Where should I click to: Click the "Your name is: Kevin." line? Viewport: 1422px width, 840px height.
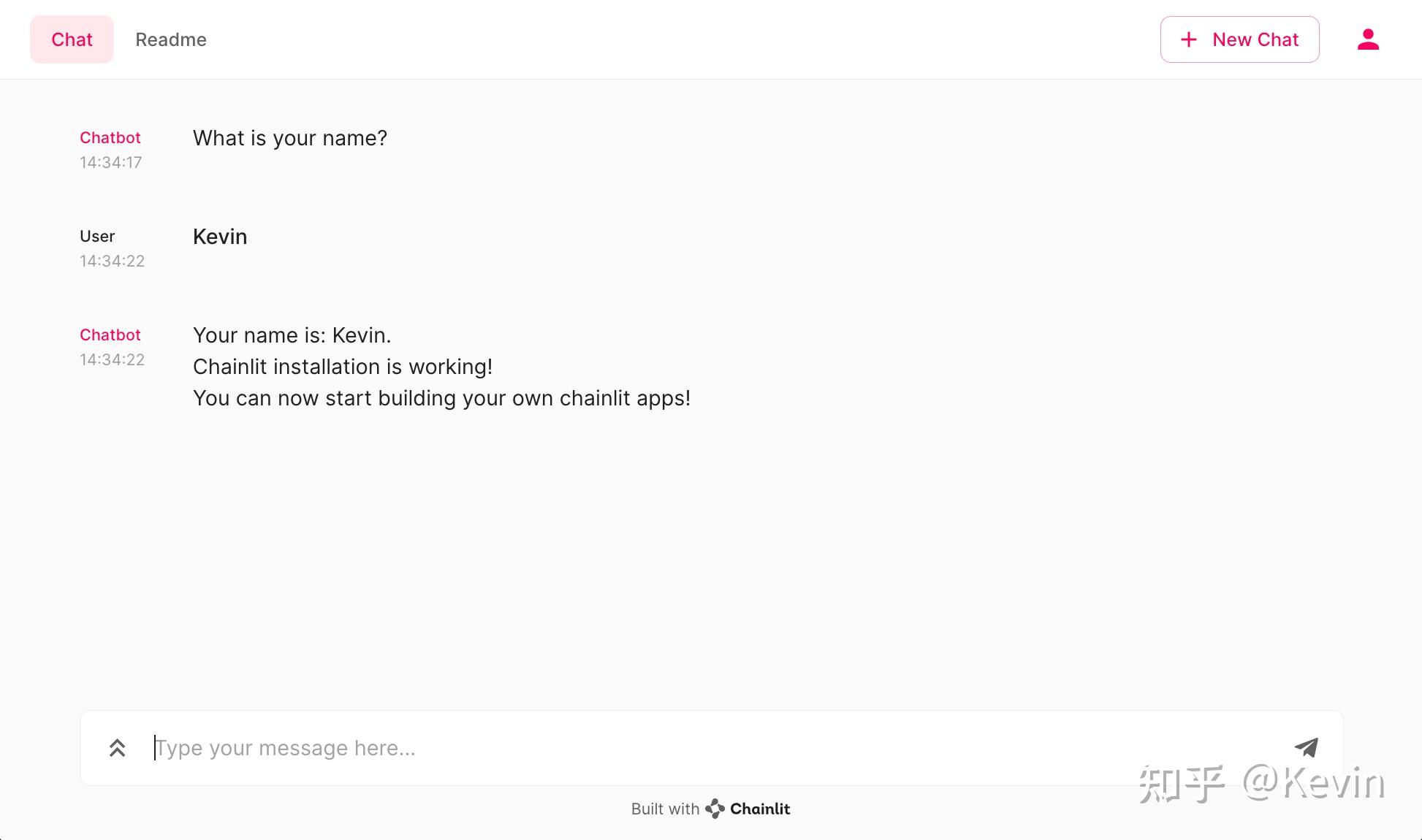click(x=292, y=335)
